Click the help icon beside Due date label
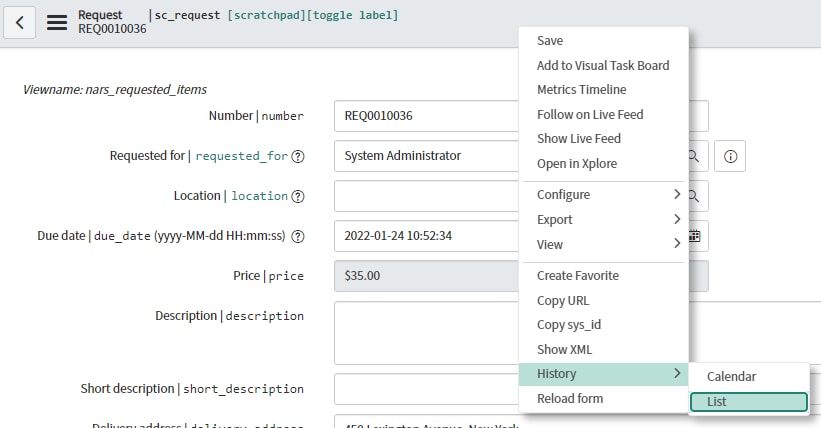 click(298, 237)
